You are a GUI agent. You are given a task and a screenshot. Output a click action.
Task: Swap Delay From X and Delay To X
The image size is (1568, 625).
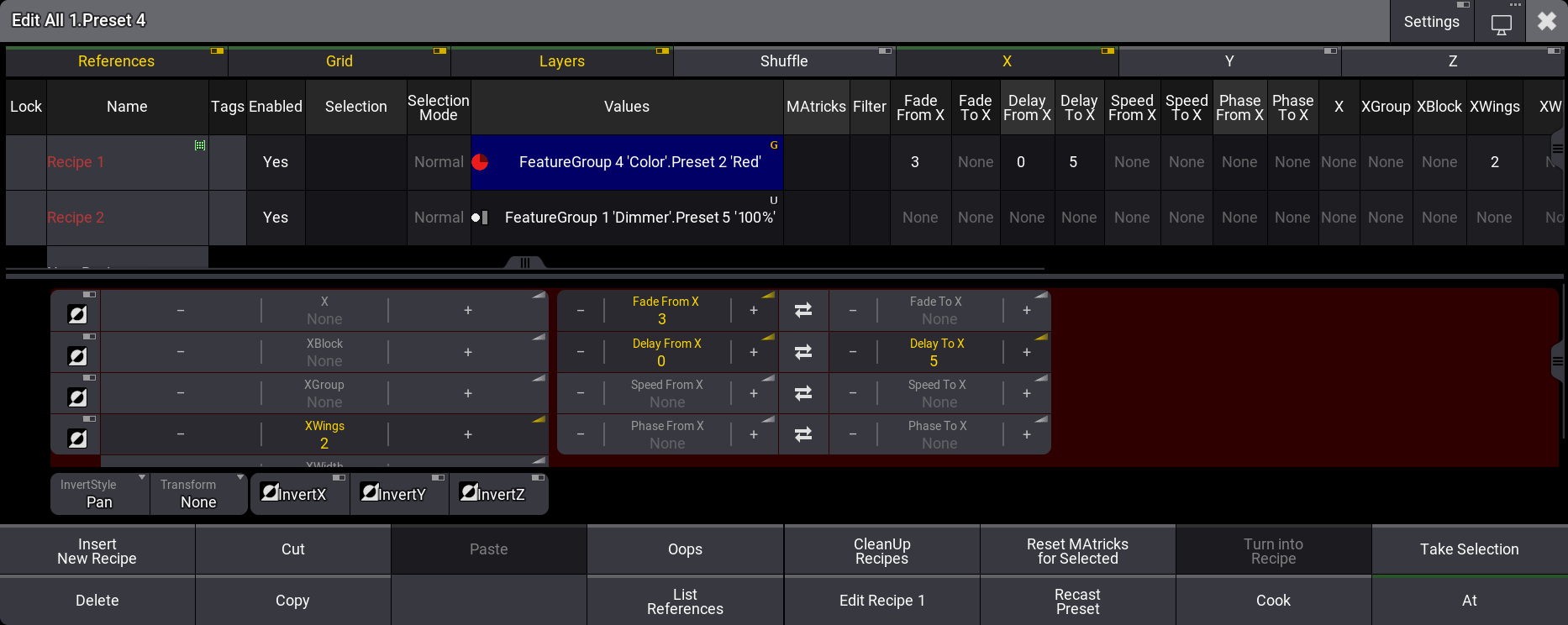point(803,352)
